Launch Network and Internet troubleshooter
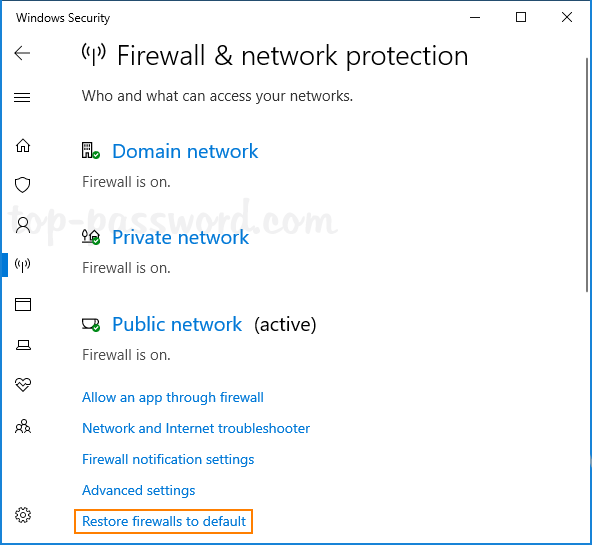 pos(196,428)
